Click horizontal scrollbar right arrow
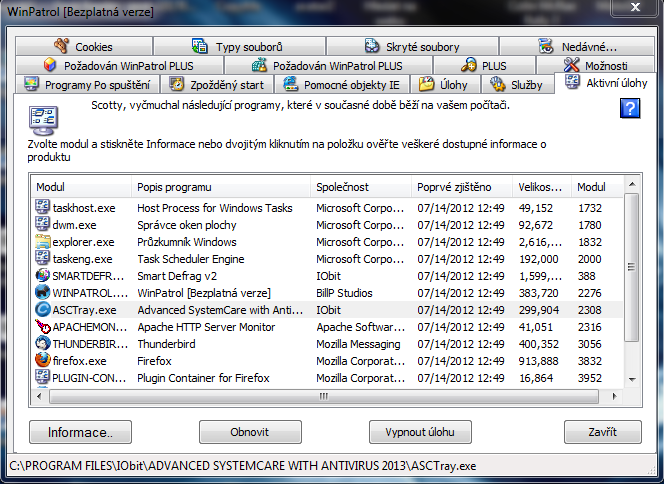 614,396
